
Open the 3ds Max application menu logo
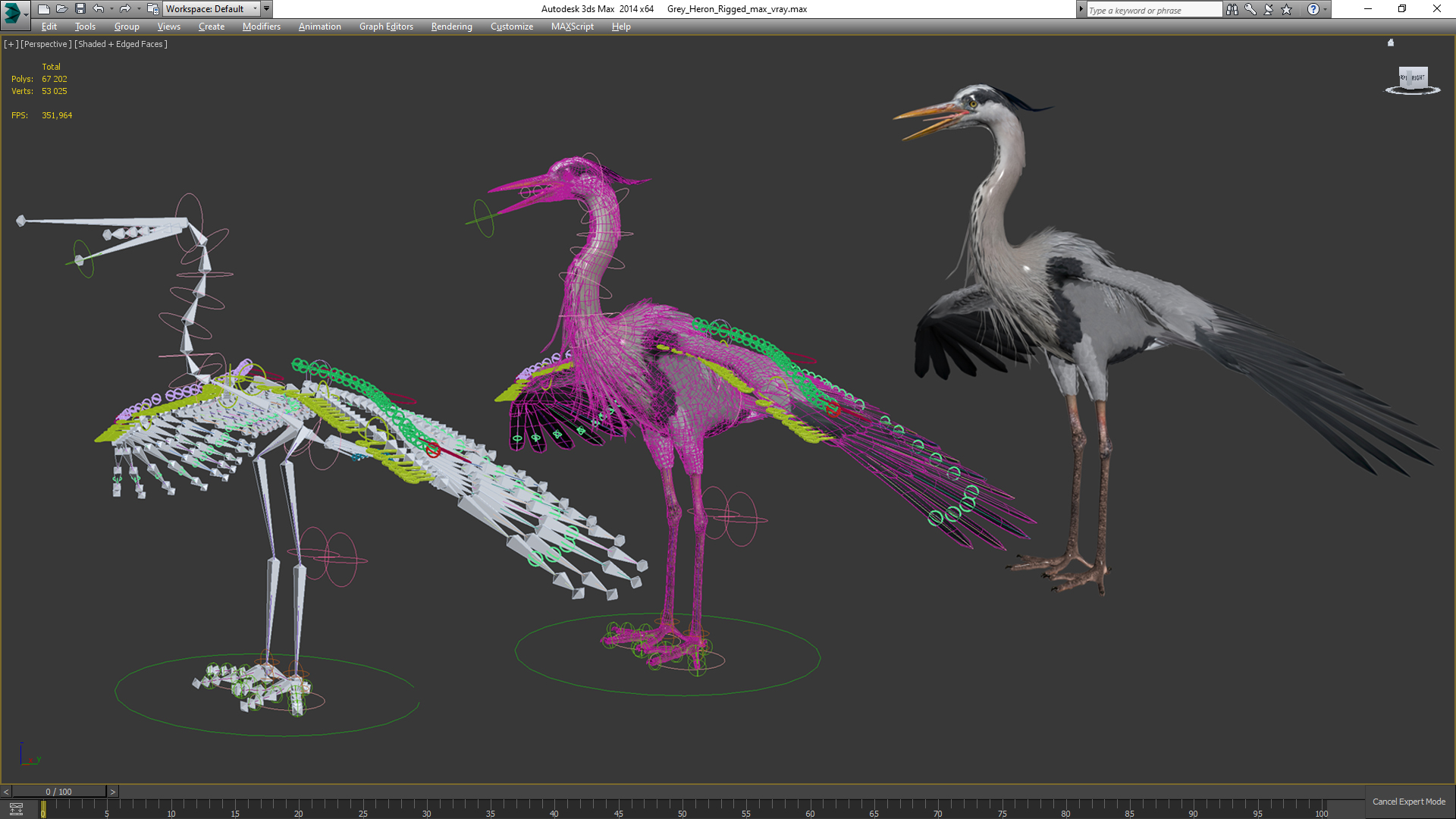coord(13,11)
